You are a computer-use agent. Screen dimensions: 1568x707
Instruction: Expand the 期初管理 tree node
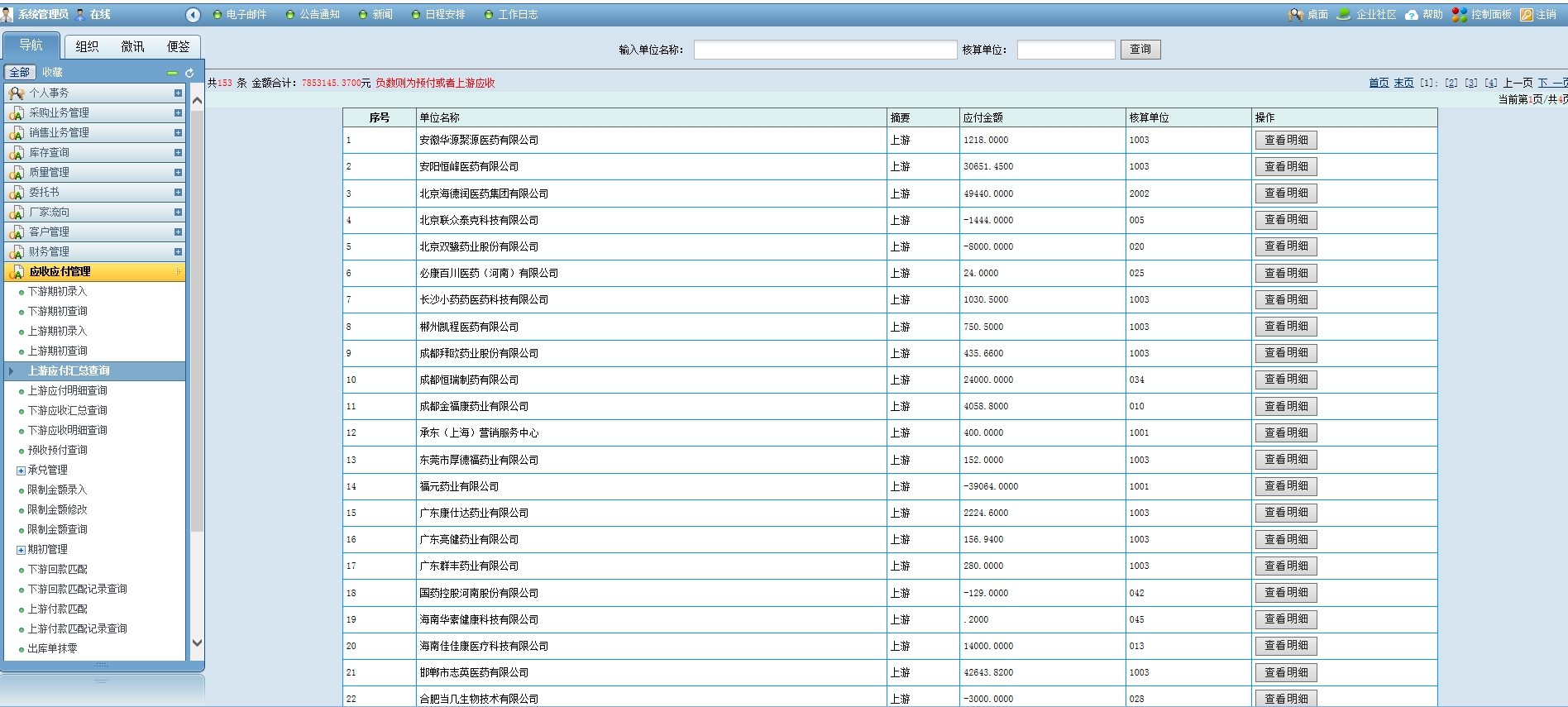[x=22, y=550]
